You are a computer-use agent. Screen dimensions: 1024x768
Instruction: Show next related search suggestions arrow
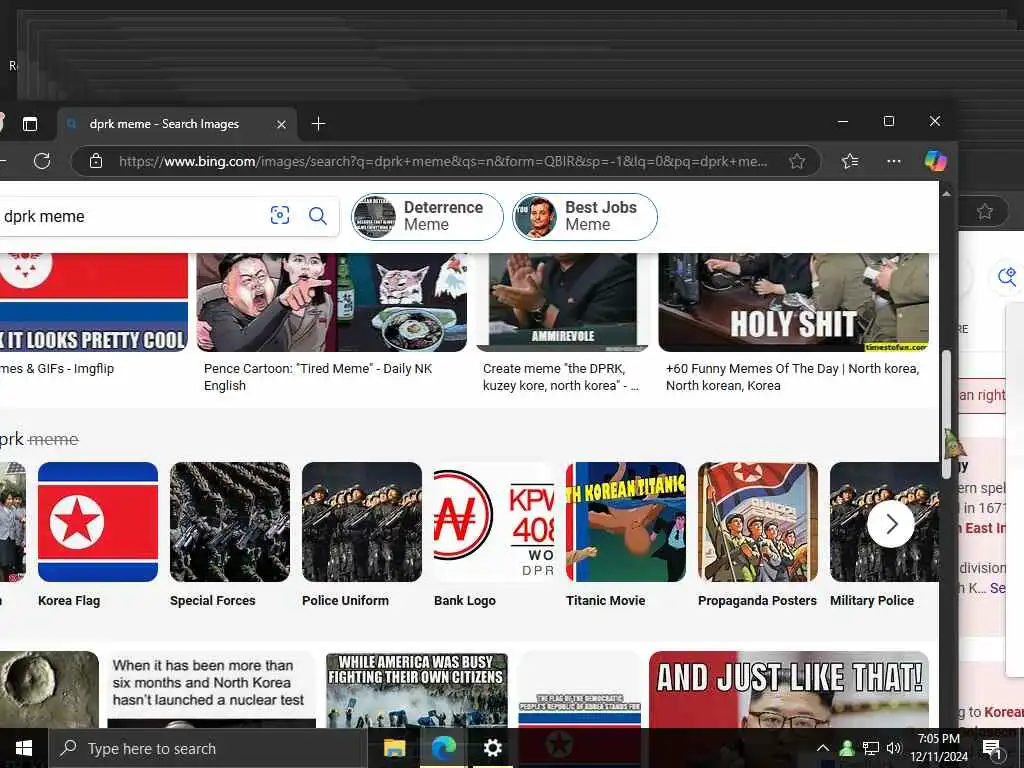[891, 524]
